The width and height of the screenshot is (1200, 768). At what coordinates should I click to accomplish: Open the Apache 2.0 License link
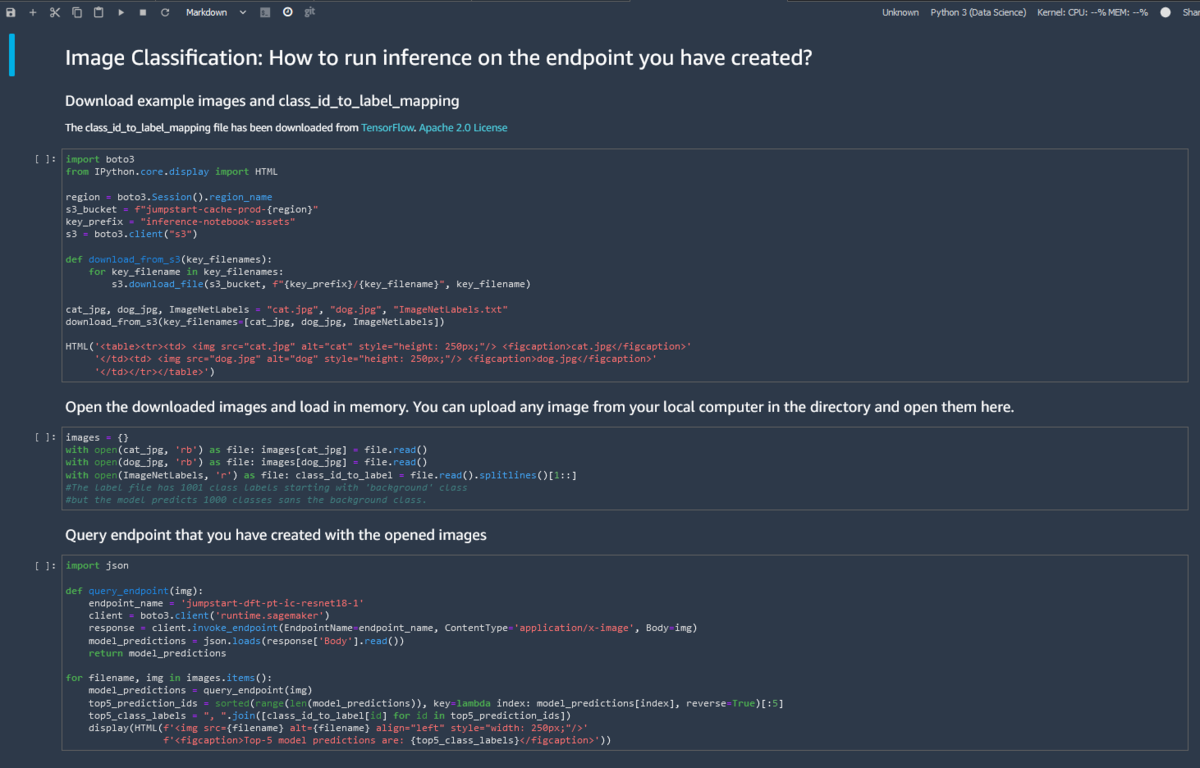point(463,128)
